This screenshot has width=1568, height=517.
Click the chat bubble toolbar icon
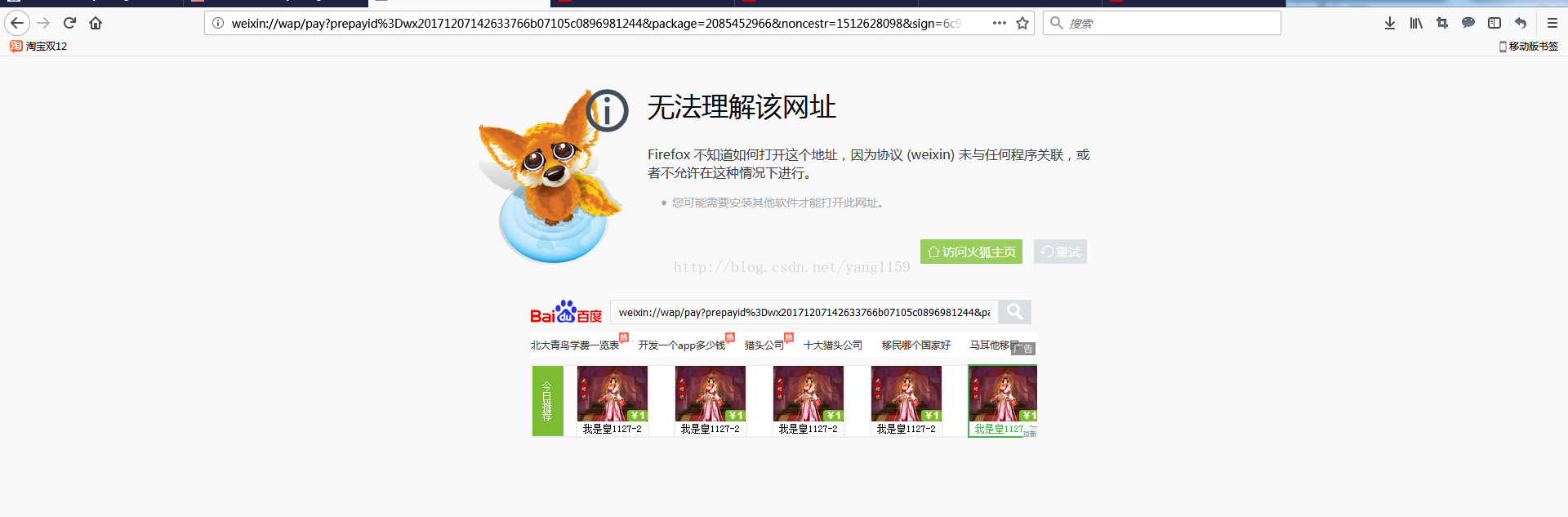(1468, 23)
